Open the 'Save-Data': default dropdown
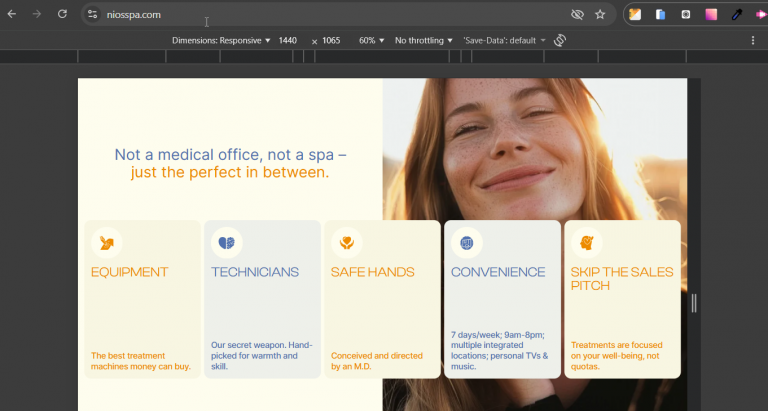The width and height of the screenshot is (768, 411). click(504, 40)
